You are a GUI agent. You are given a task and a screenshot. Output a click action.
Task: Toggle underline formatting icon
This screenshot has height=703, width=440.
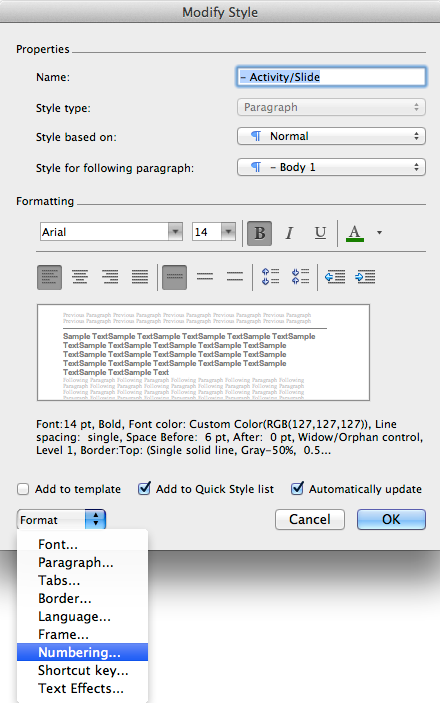tap(320, 233)
